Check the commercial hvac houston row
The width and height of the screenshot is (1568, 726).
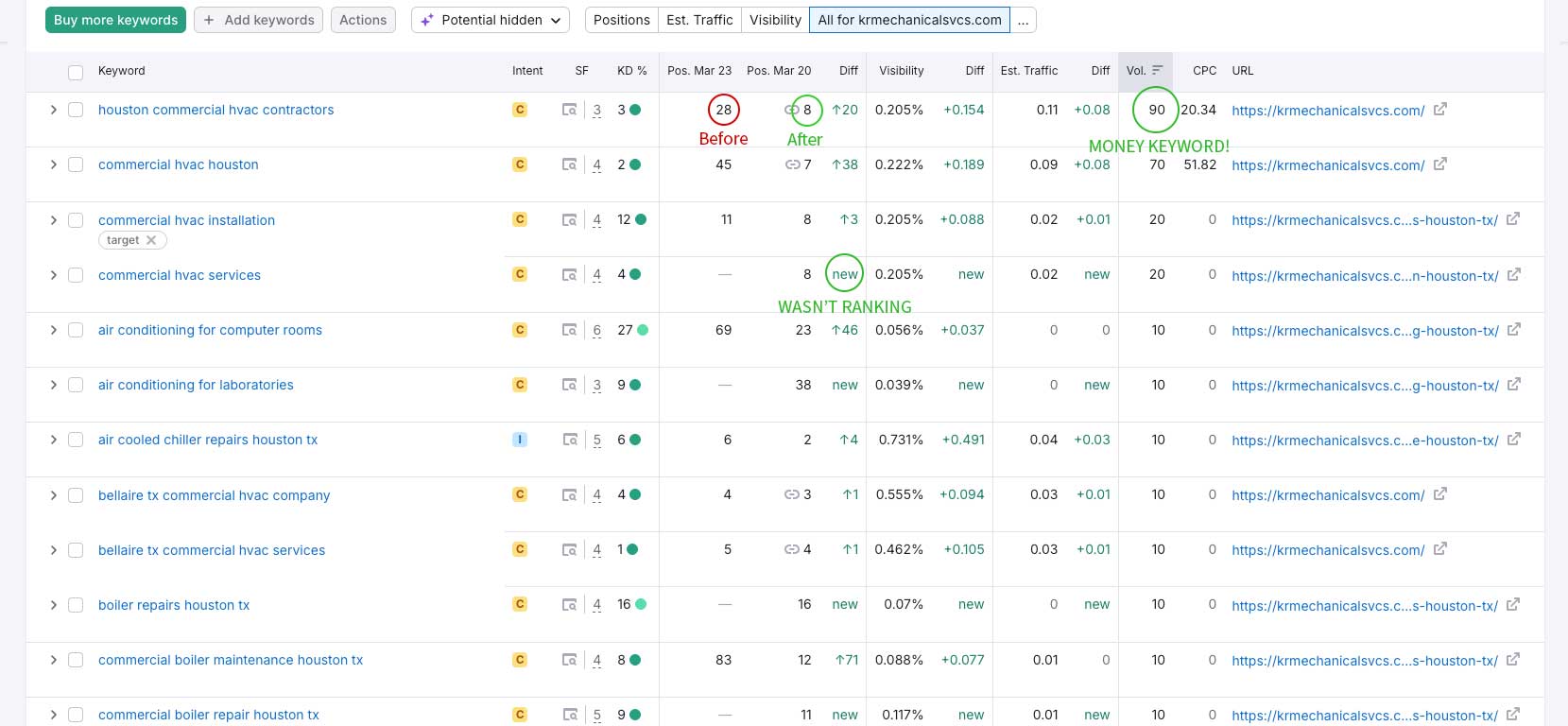tap(76, 164)
